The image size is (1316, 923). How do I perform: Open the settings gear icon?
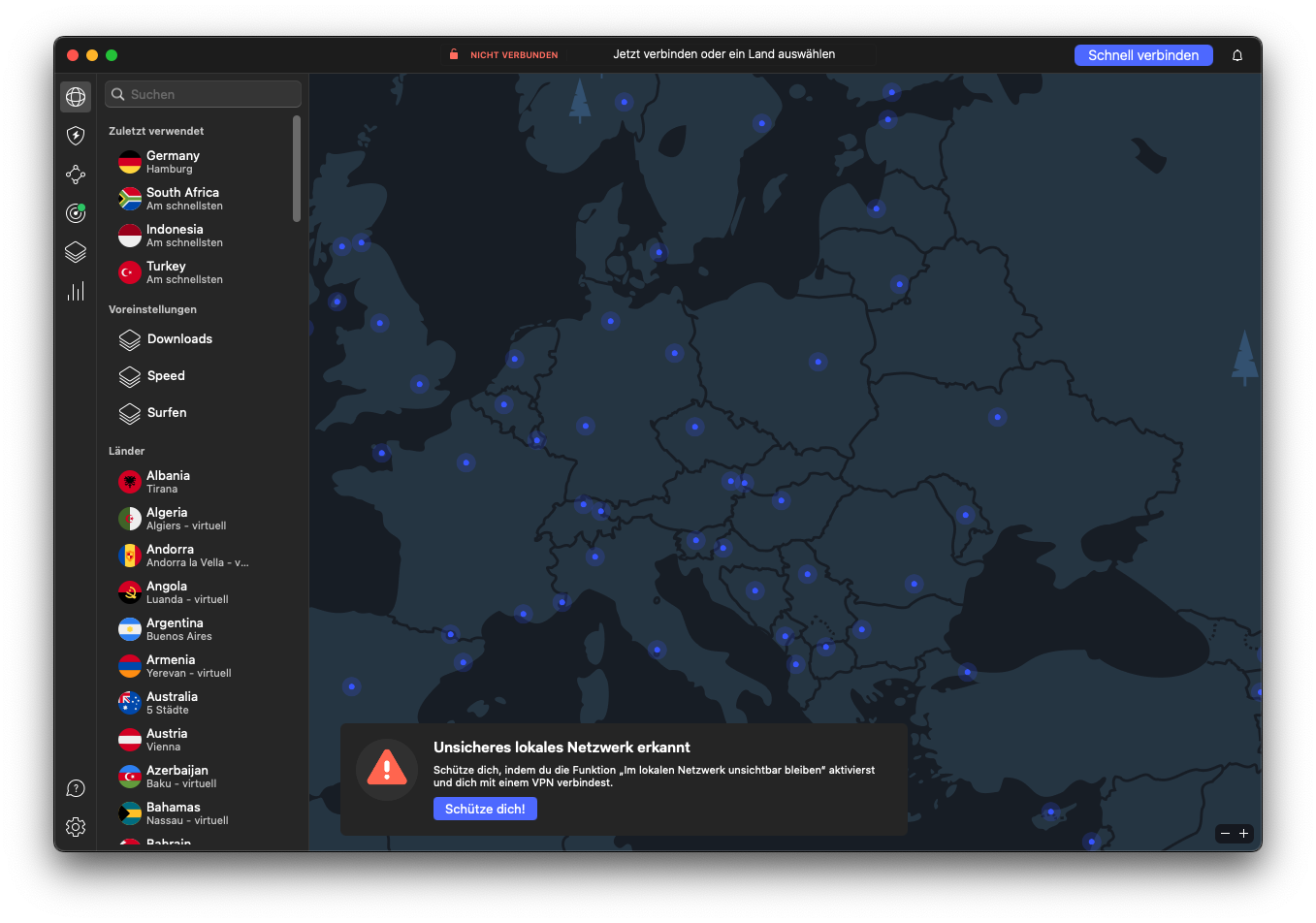click(x=76, y=827)
